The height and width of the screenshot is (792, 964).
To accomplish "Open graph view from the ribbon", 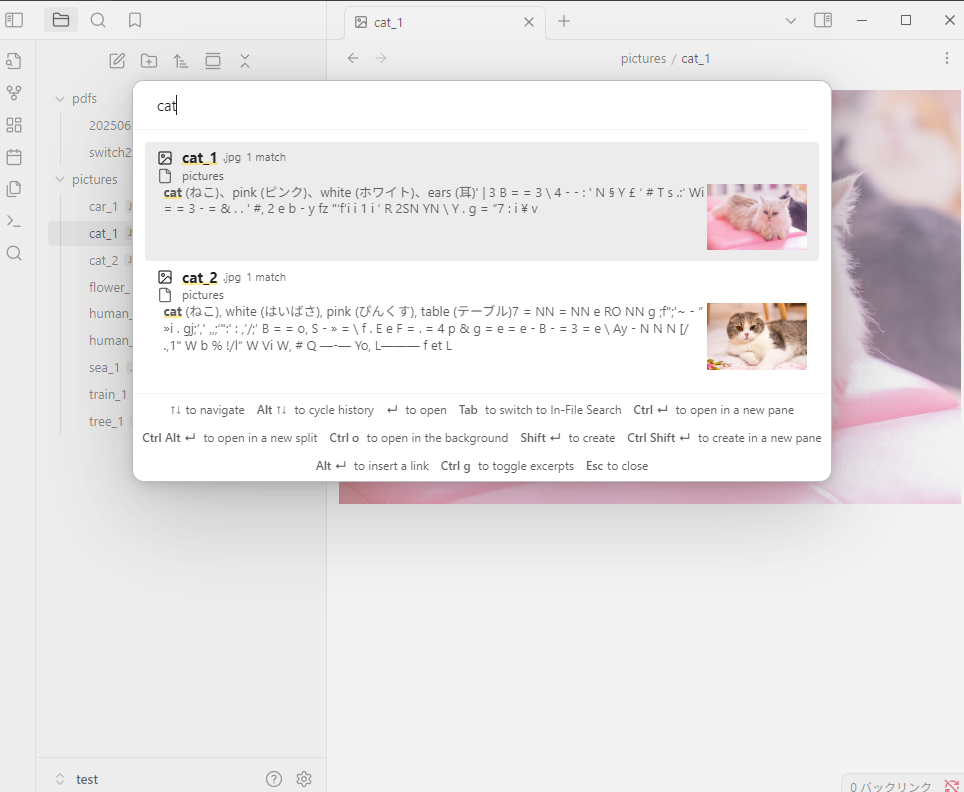I will click(x=14, y=93).
